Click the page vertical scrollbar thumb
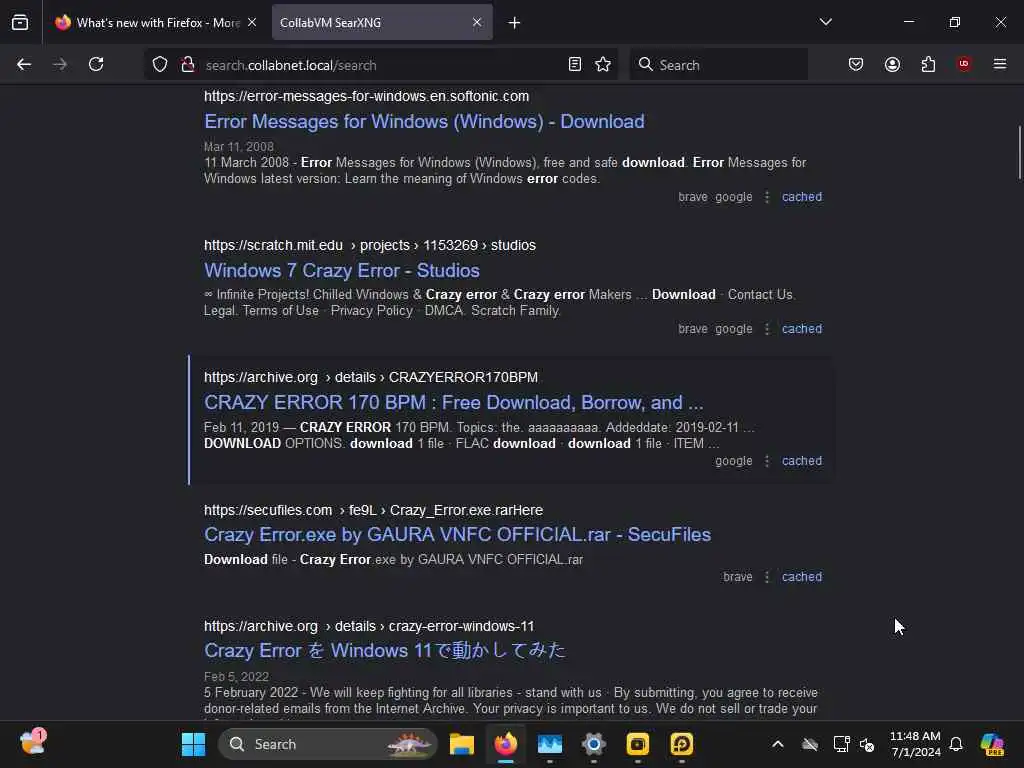The image size is (1024, 768). pyautogui.click(x=1019, y=152)
